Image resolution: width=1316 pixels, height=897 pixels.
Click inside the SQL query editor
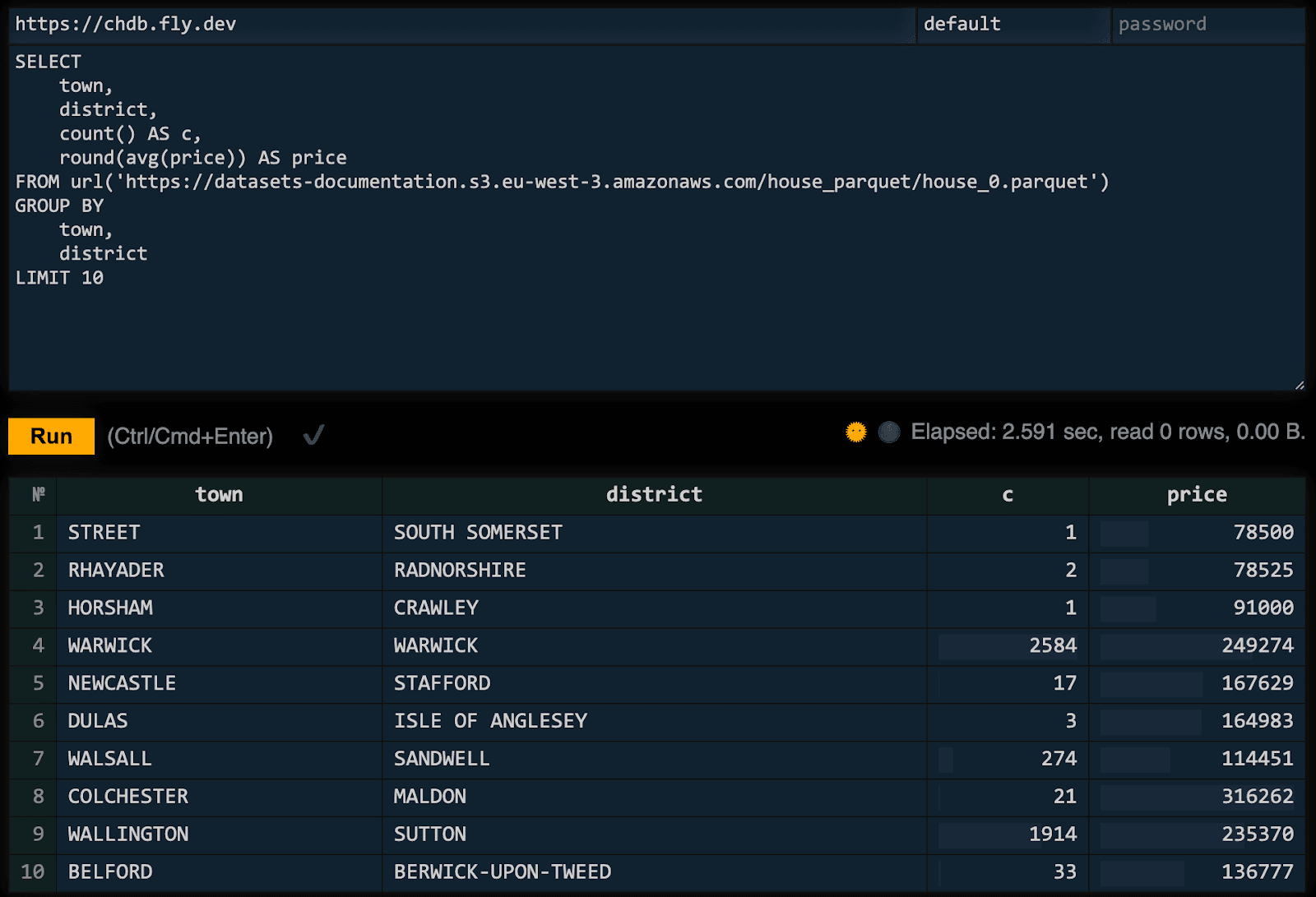[x=658, y=329]
